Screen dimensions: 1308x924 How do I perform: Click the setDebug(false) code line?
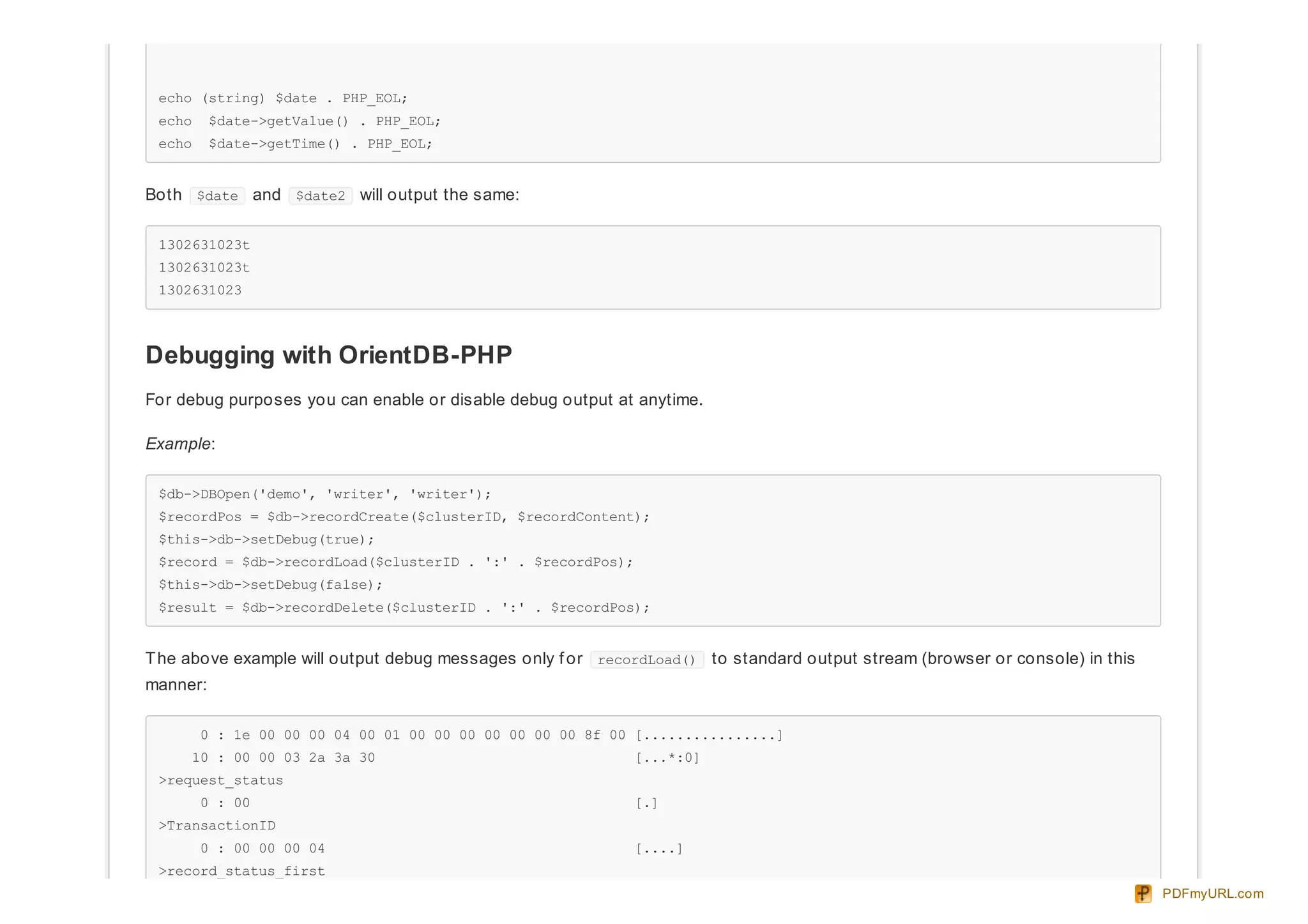[x=270, y=585]
